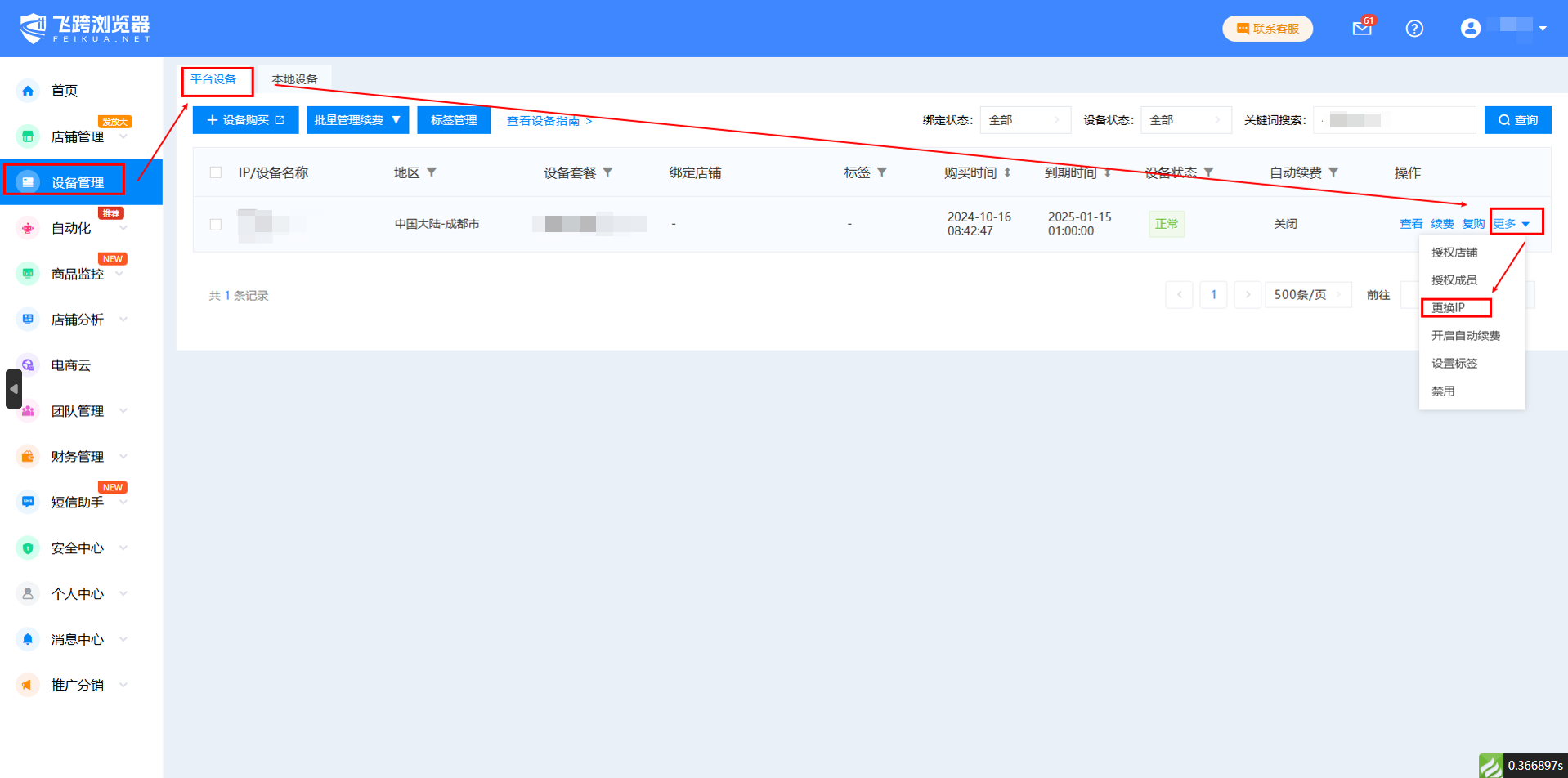Viewport: 1568px width, 778px height.
Task: Click the user avatar icon in header
Action: click(x=1470, y=29)
